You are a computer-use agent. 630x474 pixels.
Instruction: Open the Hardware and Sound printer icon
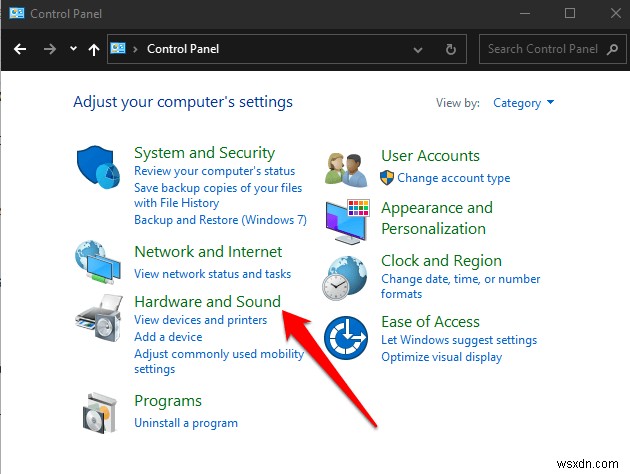pos(99,318)
